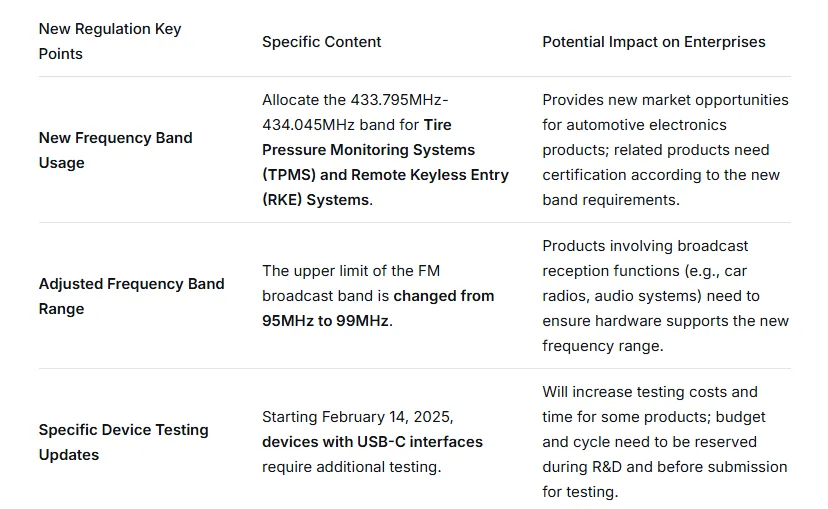Click bold "Tire Pressure Monitoring Systems" text
This screenshot has height=509, width=828.
point(369,138)
